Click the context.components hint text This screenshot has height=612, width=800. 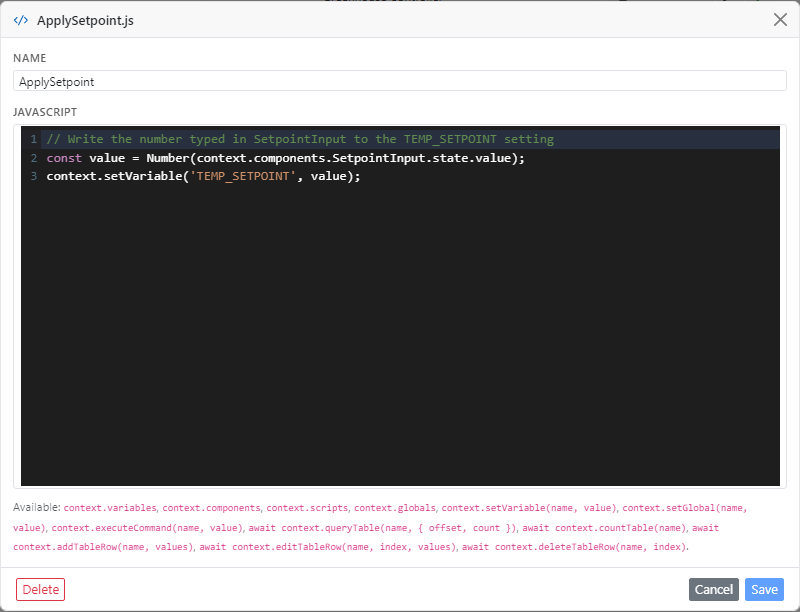(x=211, y=508)
